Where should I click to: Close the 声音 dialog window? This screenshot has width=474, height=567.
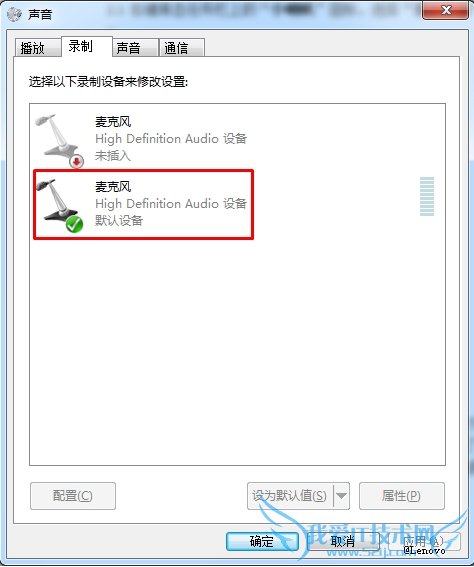446,10
